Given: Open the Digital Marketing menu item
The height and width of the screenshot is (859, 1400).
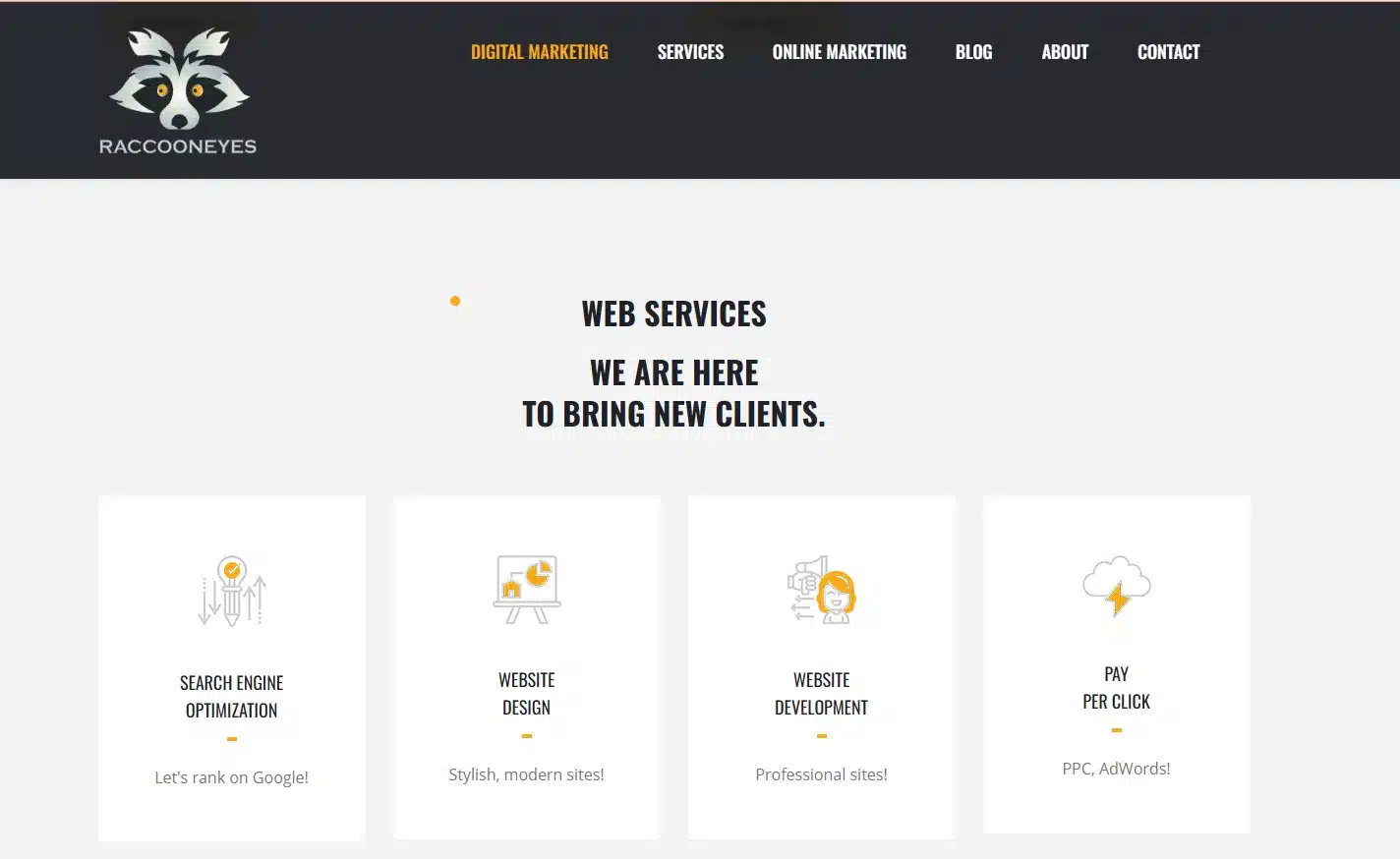Looking at the screenshot, I should pyautogui.click(x=540, y=51).
